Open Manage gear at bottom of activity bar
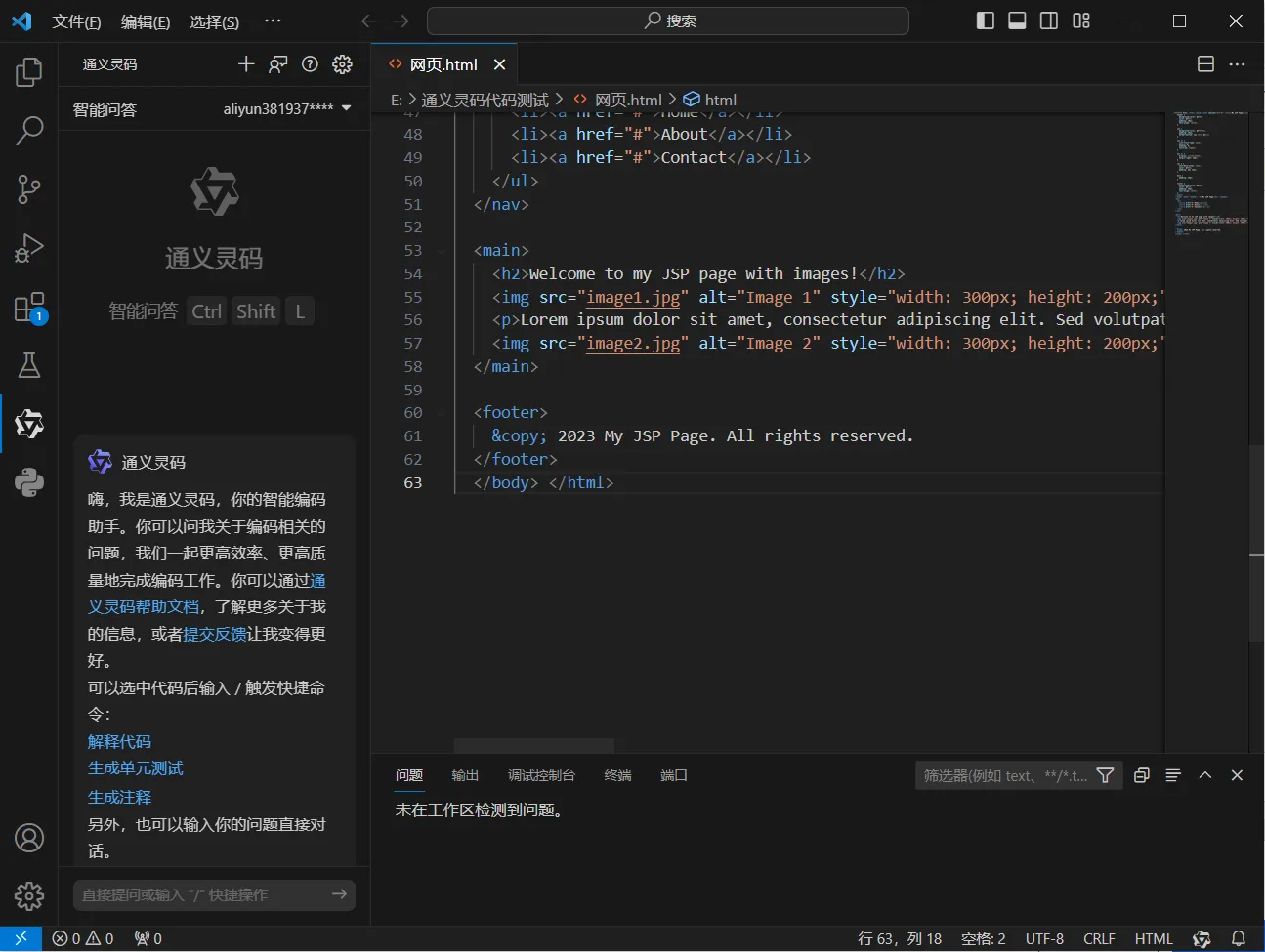Screen dimensions: 1265x952 [x=29, y=895]
